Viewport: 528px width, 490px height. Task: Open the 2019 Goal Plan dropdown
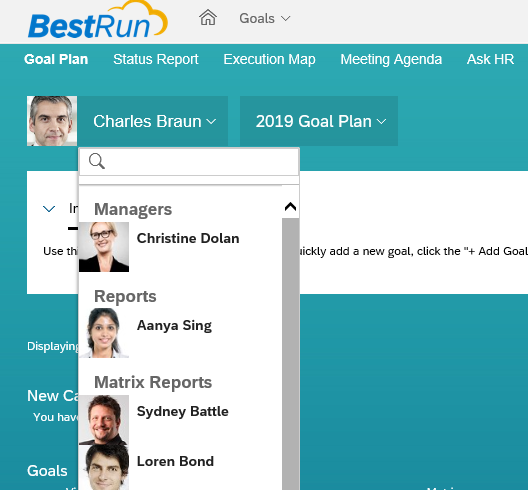pyautogui.click(x=319, y=121)
